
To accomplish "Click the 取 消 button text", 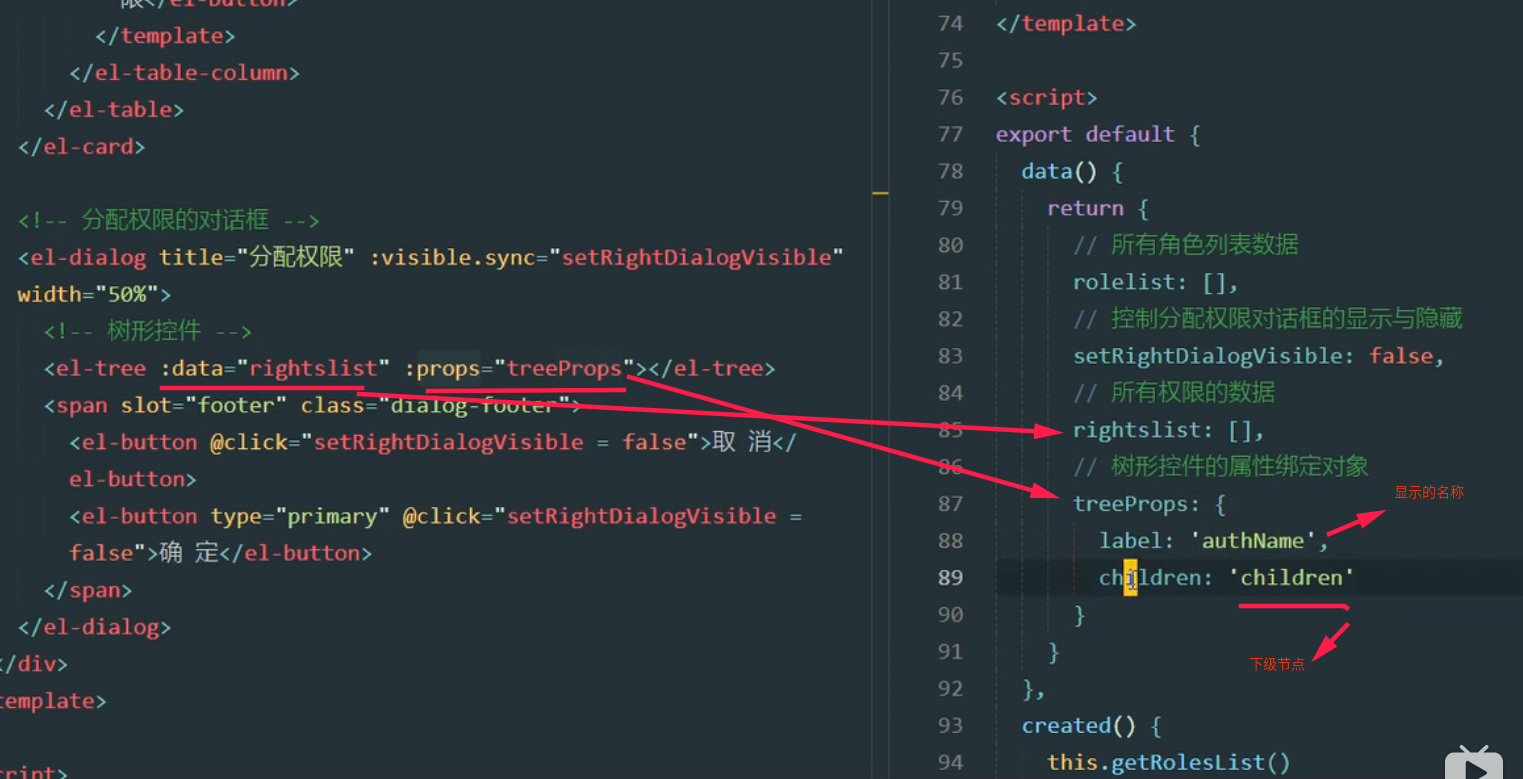I will coord(740,442).
